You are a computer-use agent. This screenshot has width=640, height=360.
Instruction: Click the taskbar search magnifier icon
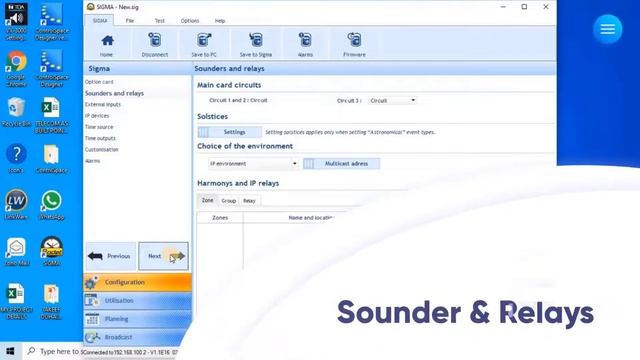click(31, 351)
